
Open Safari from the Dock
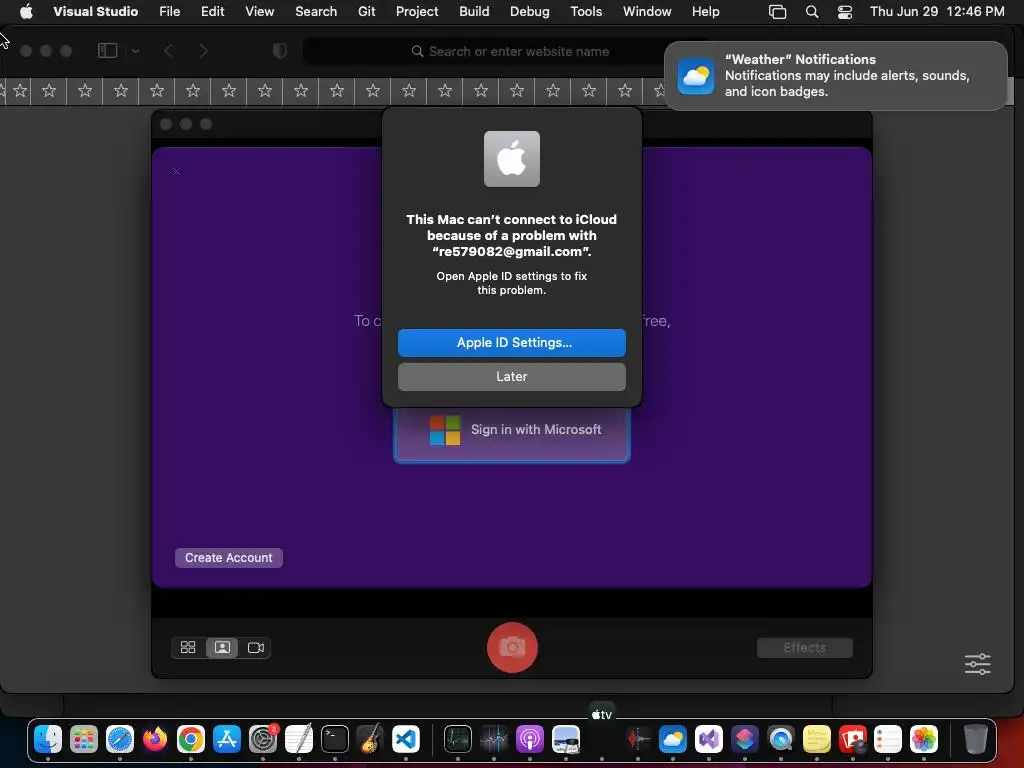pyautogui.click(x=120, y=739)
